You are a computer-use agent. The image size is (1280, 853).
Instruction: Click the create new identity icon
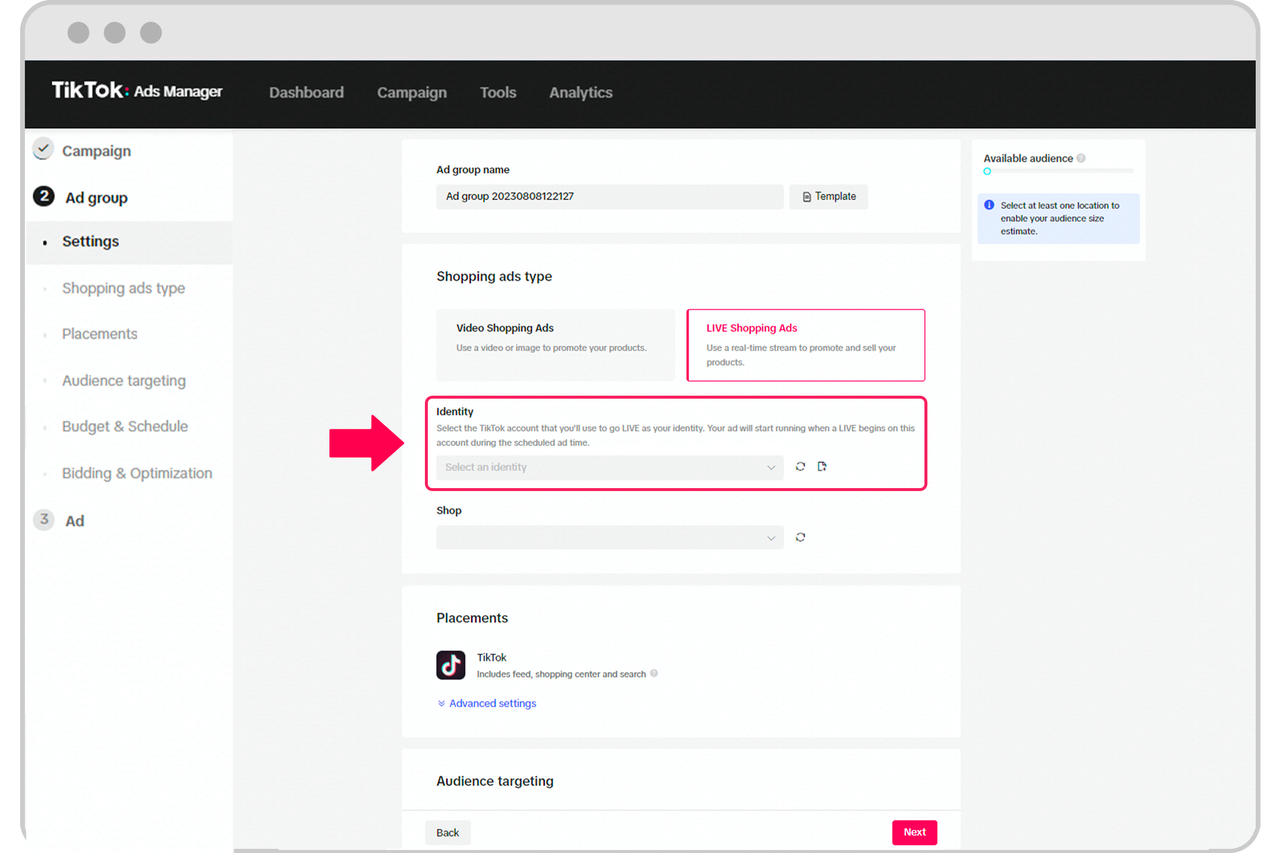[822, 467]
